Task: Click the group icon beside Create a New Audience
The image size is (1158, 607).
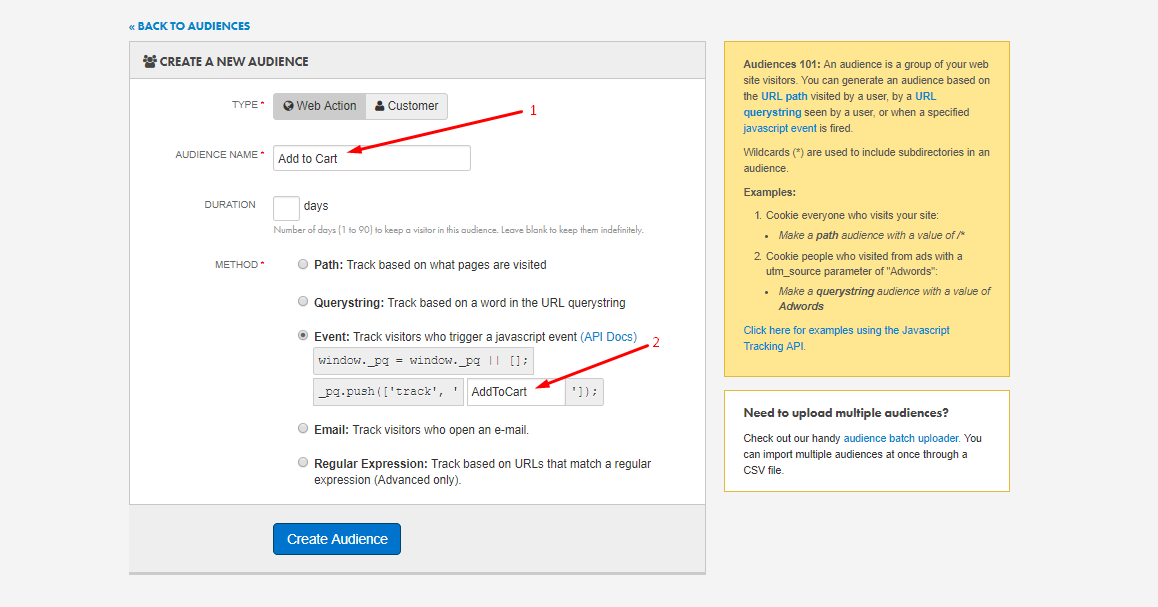Action: 149,61
